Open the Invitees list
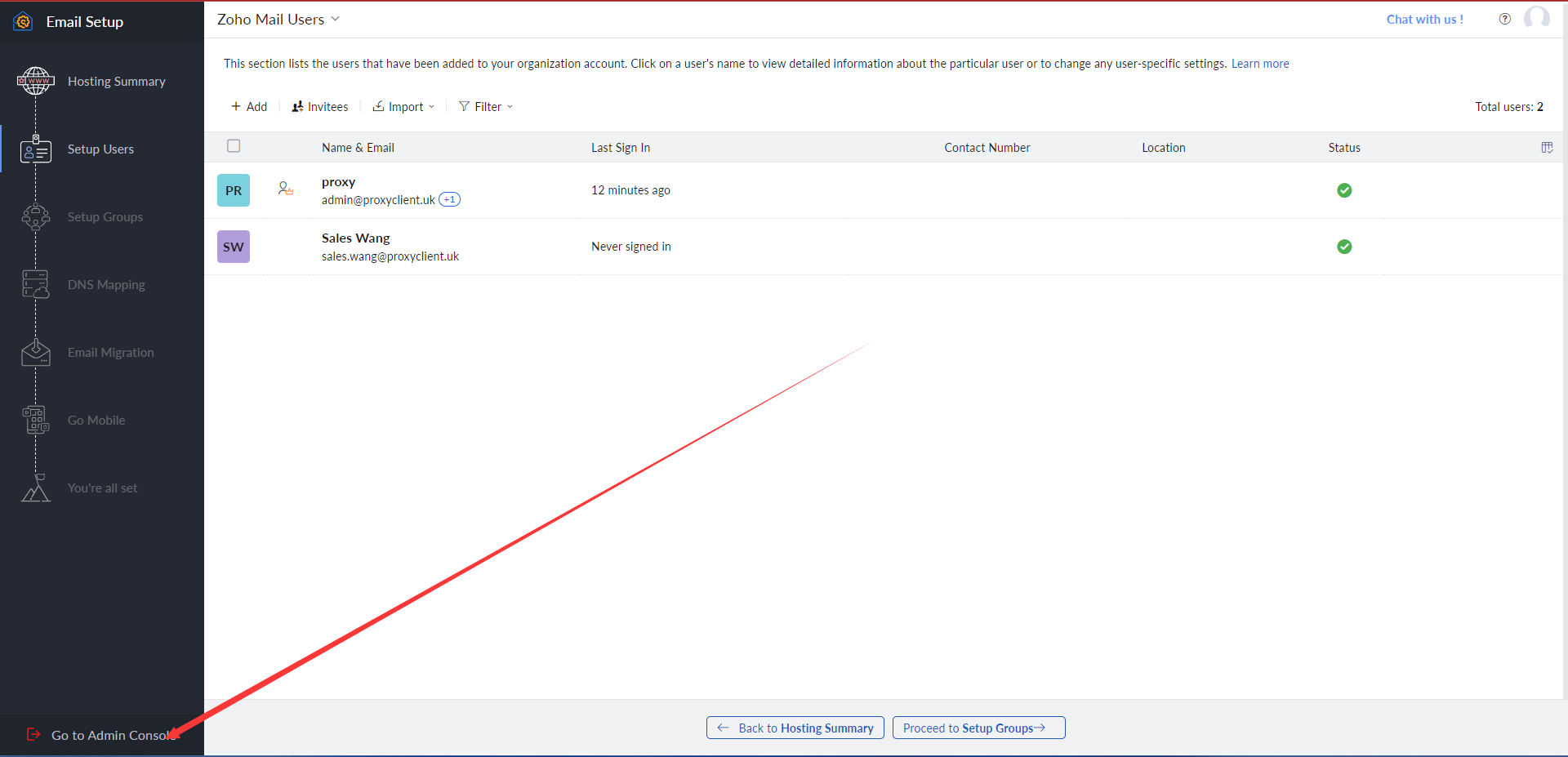This screenshot has height=757, width=1568. [x=319, y=107]
